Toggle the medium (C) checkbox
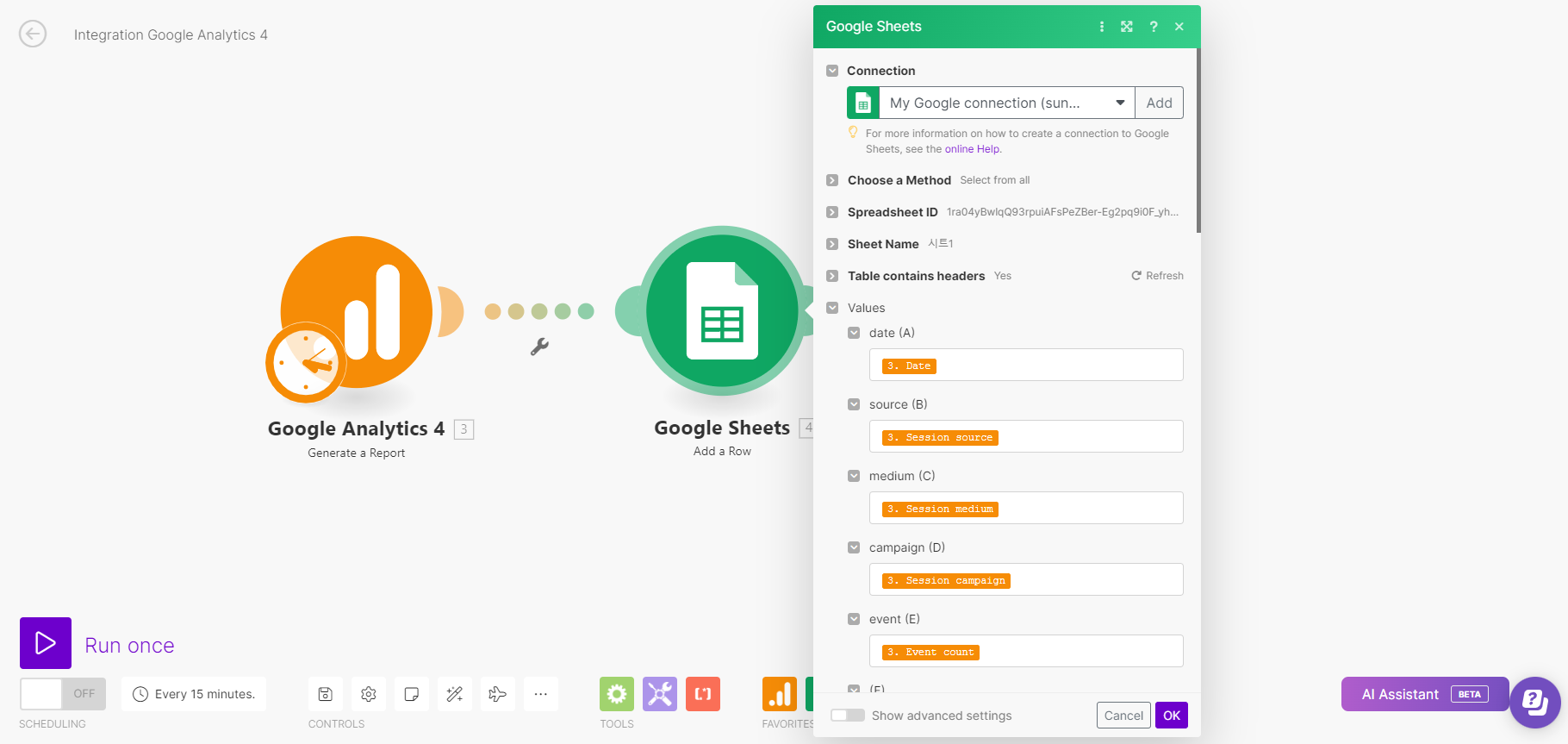 click(x=854, y=476)
